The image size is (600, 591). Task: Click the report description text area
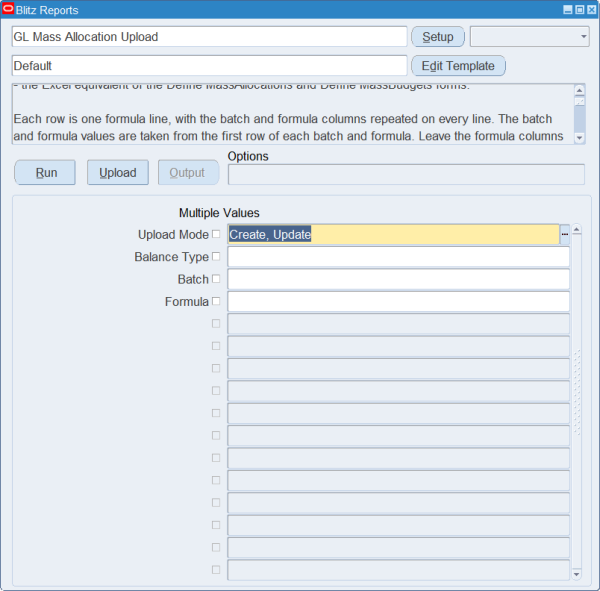click(x=293, y=114)
